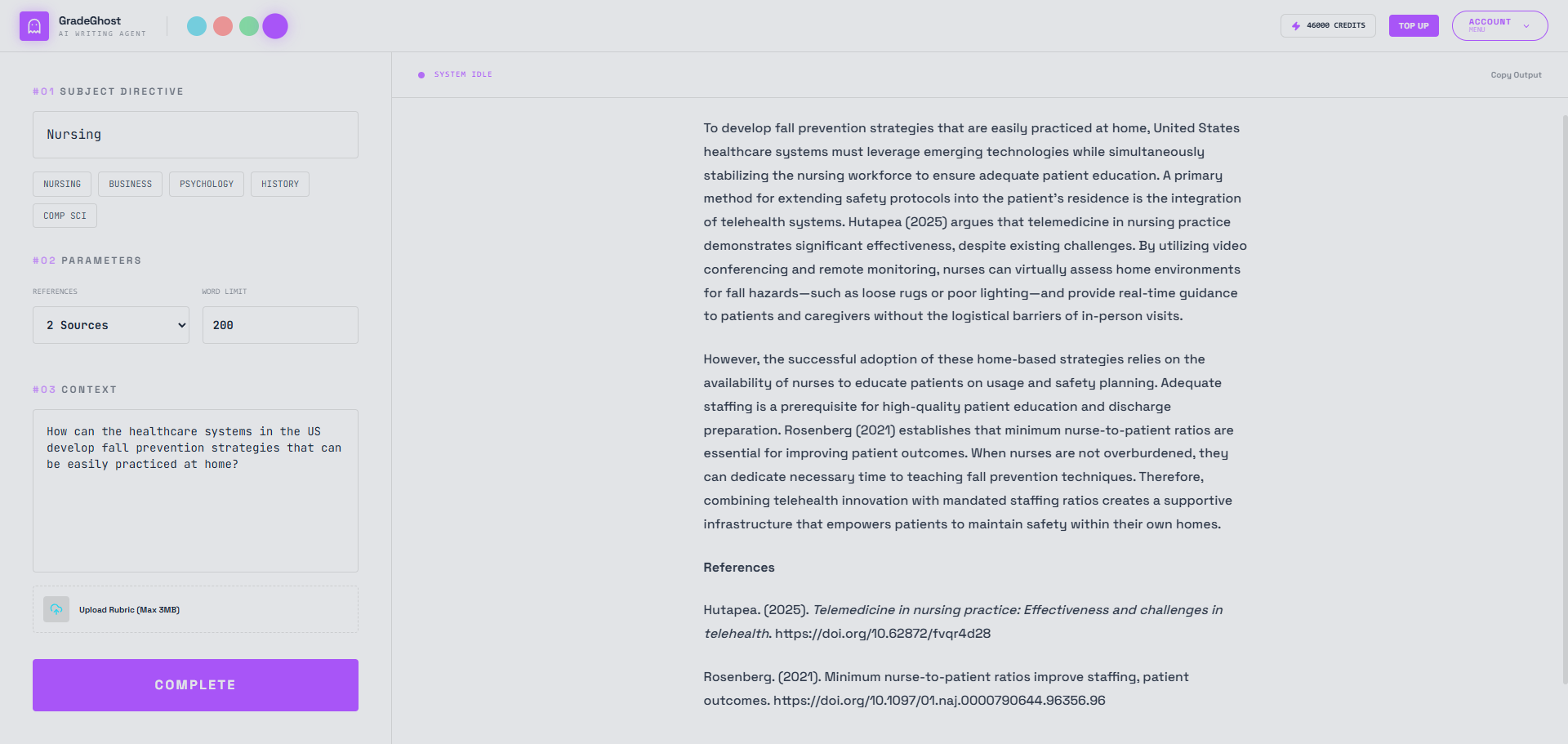Pick the Psychology subject tag
The width and height of the screenshot is (1568, 744).
pyautogui.click(x=207, y=184)
